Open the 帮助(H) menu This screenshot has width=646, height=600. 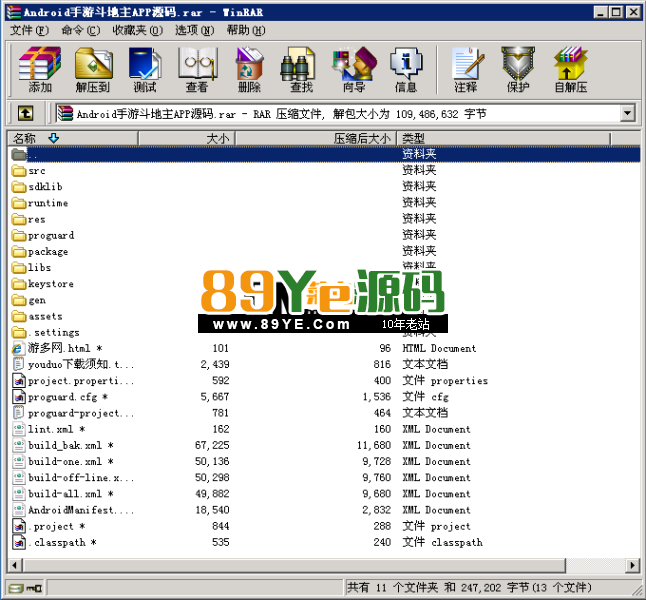246,30
